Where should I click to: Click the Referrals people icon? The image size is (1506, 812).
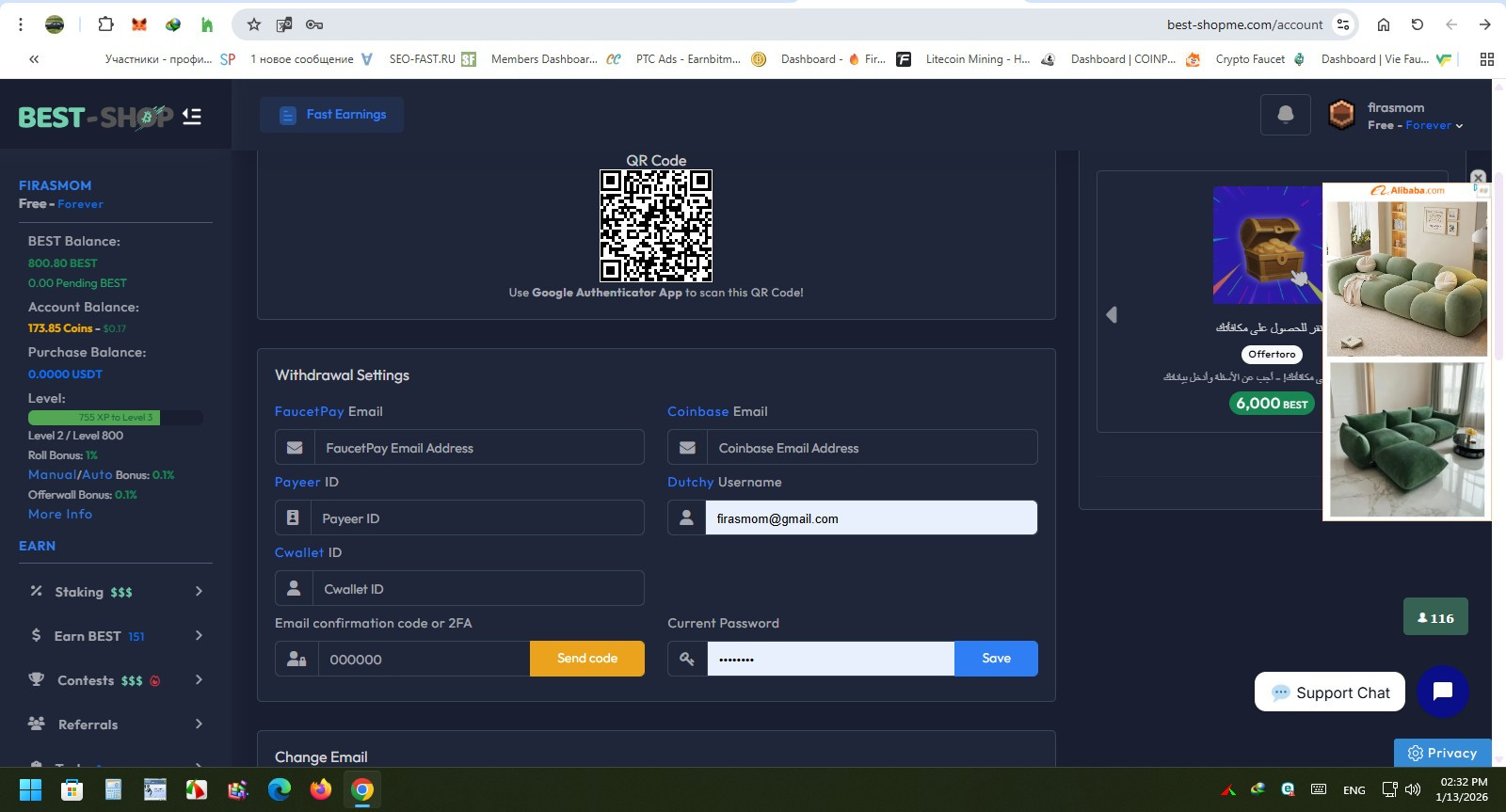coord(36,724)
